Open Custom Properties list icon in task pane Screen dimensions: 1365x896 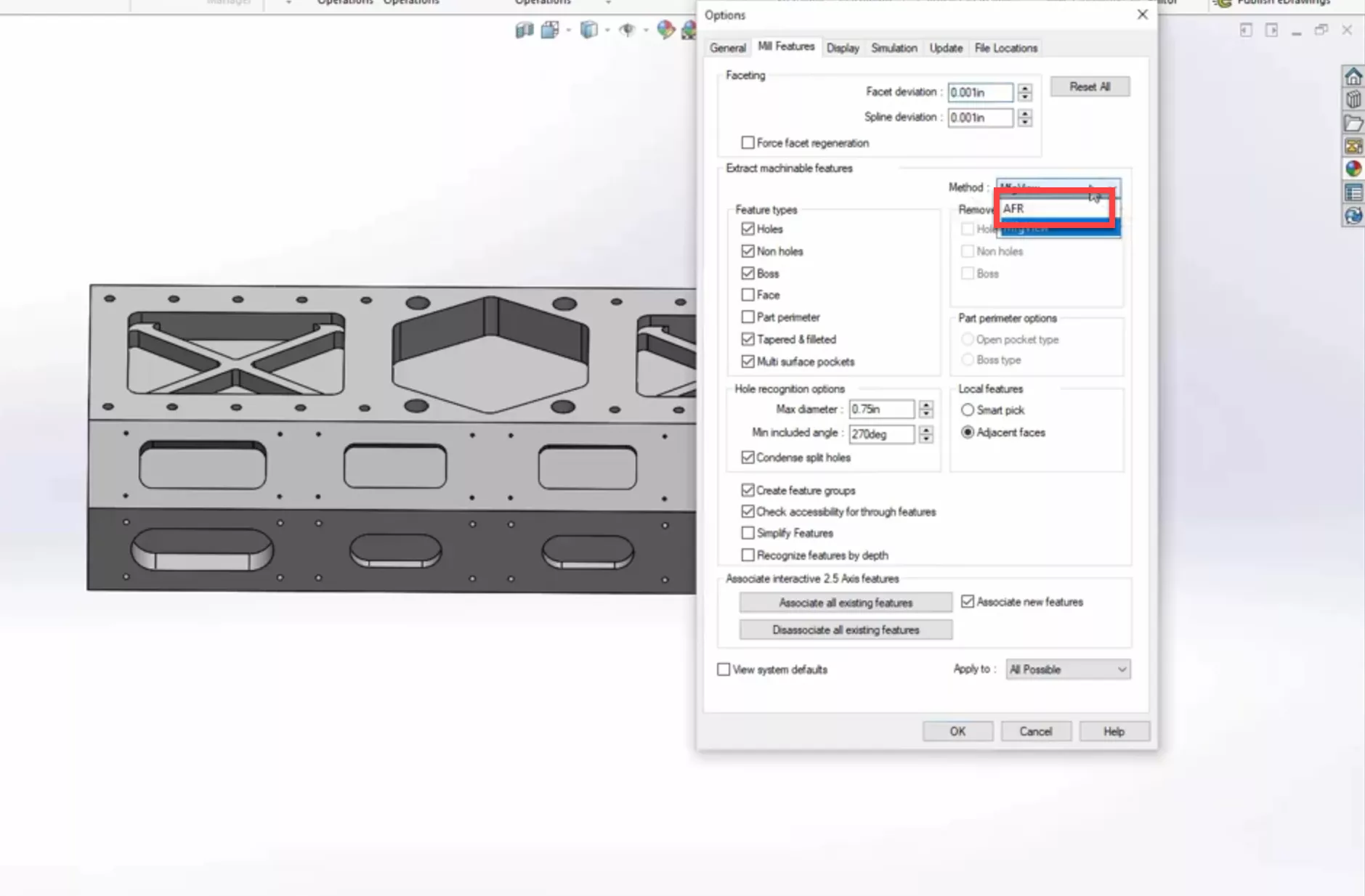click(1353, 192)
